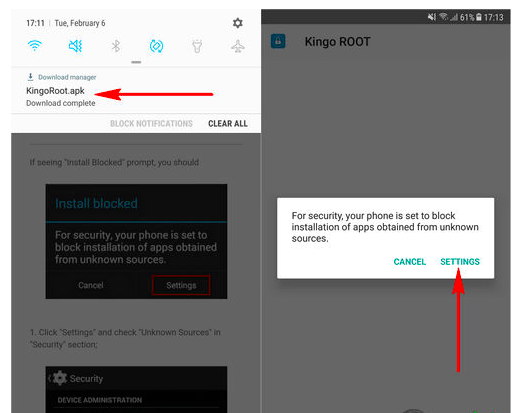513x413 pixels.
Task: Toggle the auto-rotate quick setting
Action: point(156,46)
